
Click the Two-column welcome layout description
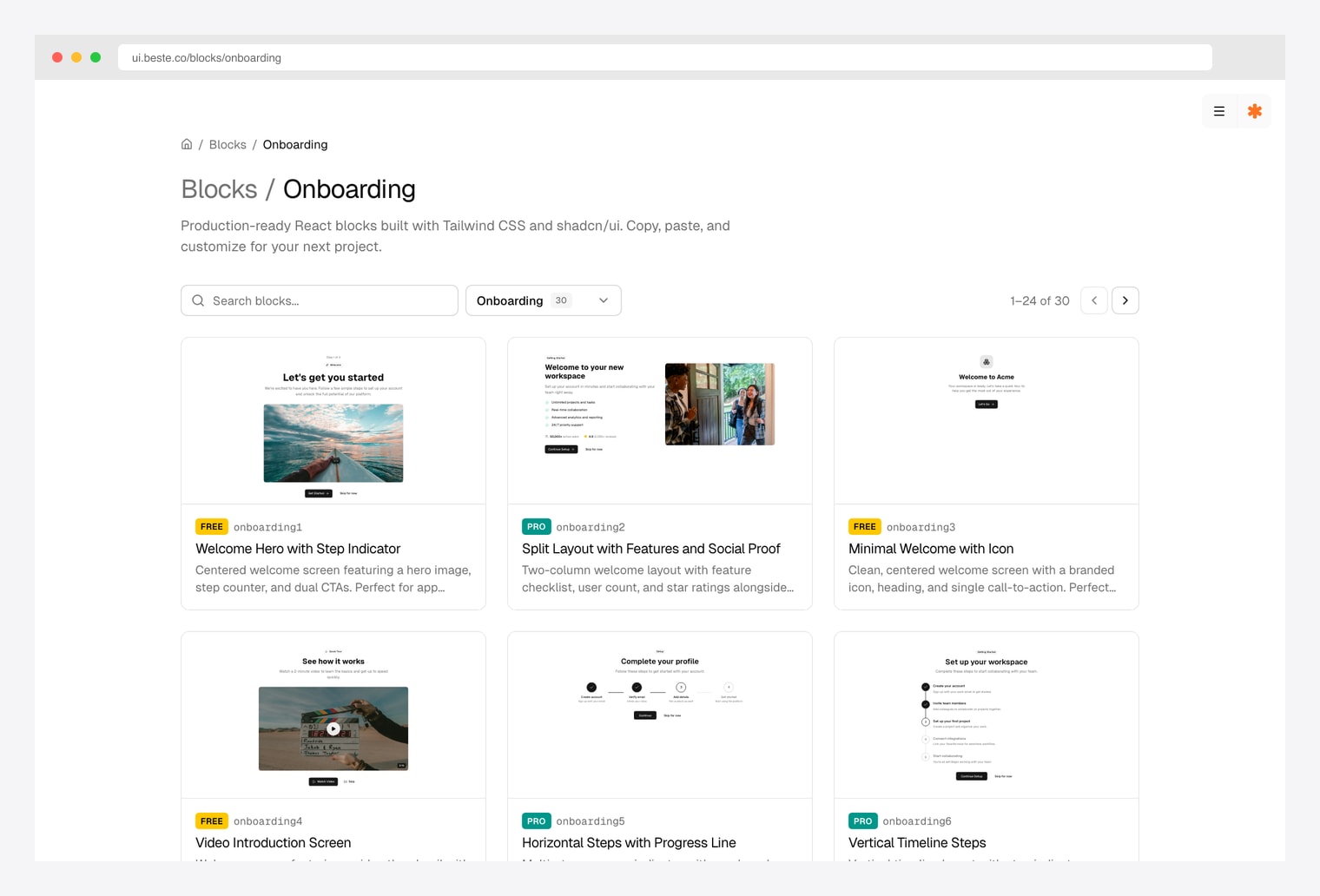tap(658, 579)
